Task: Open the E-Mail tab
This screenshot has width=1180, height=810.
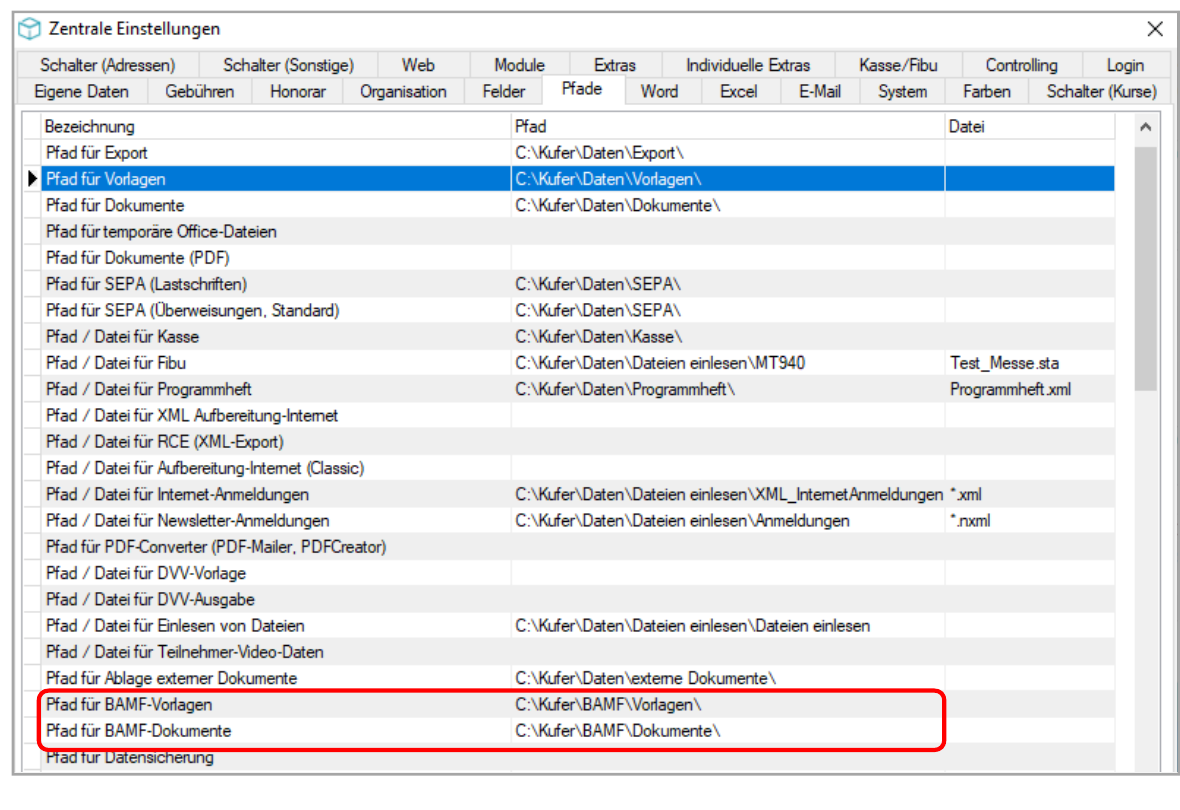Action: click(x=820, y=92)
